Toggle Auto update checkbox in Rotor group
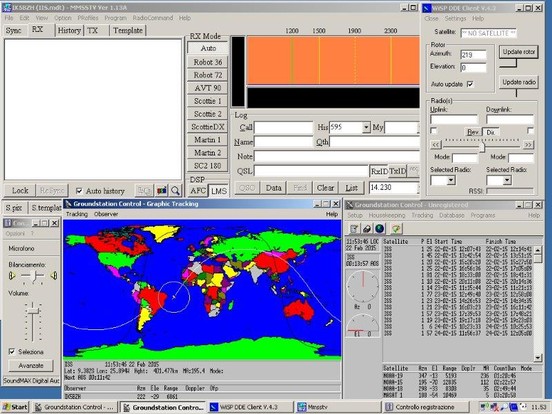Image resolution: width=552 pixels, height=414 pixels. click(470, 84)
